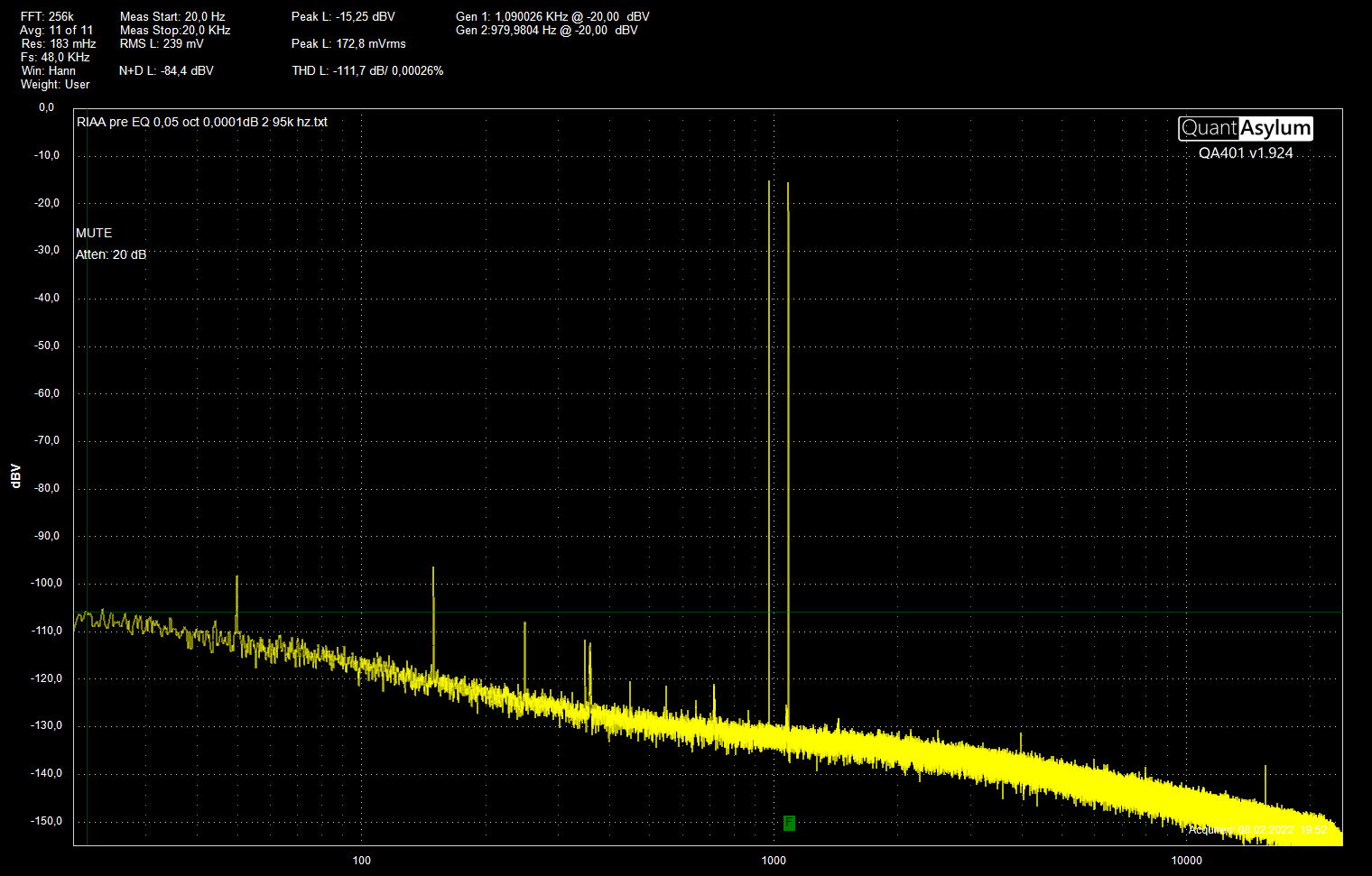
Task: Click the Meas Start: 20,0 Hz label
Action: pyautogui.click(x=172, y=16)
